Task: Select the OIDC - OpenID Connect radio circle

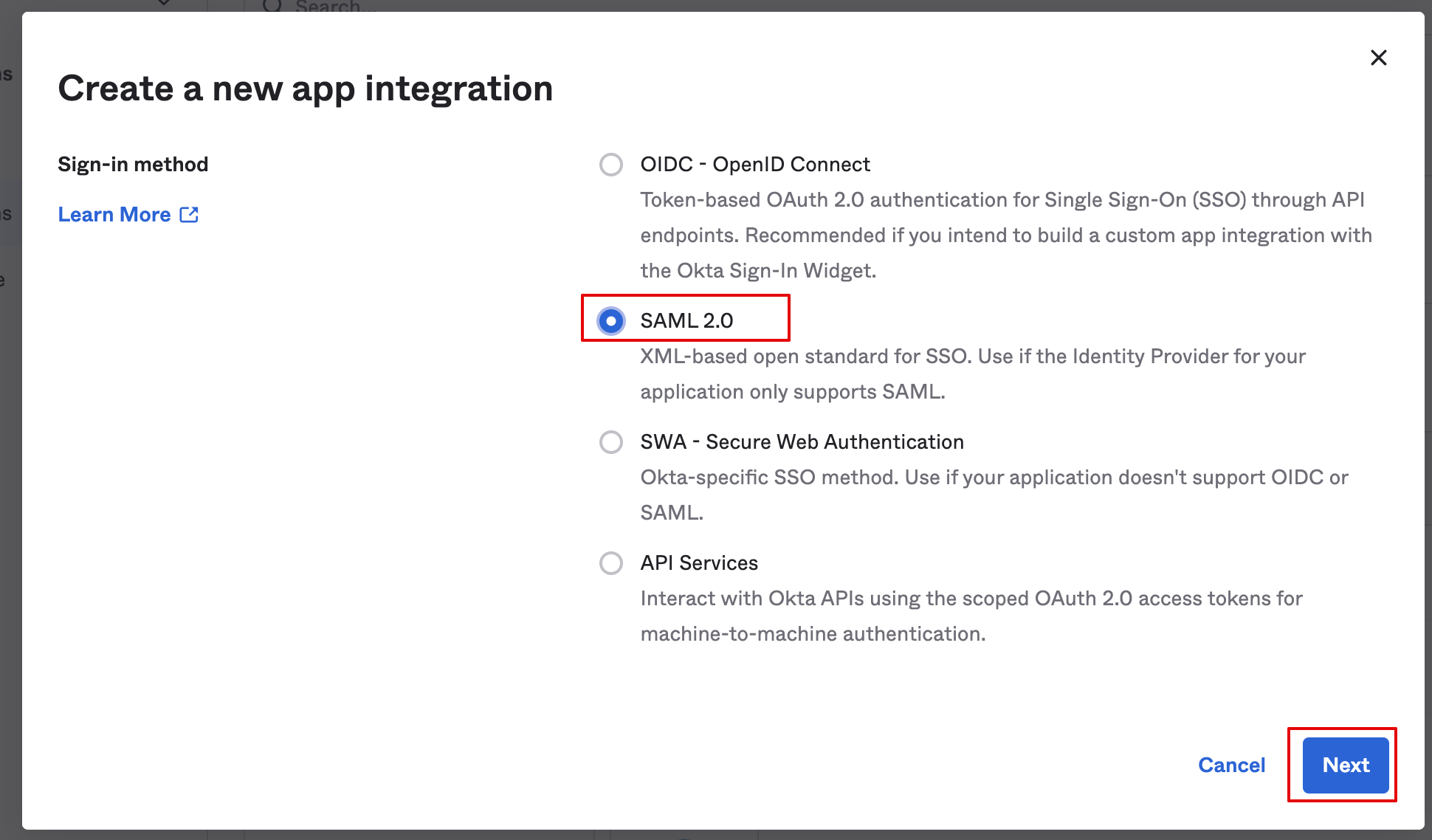Action: click(x=611, y=165)
